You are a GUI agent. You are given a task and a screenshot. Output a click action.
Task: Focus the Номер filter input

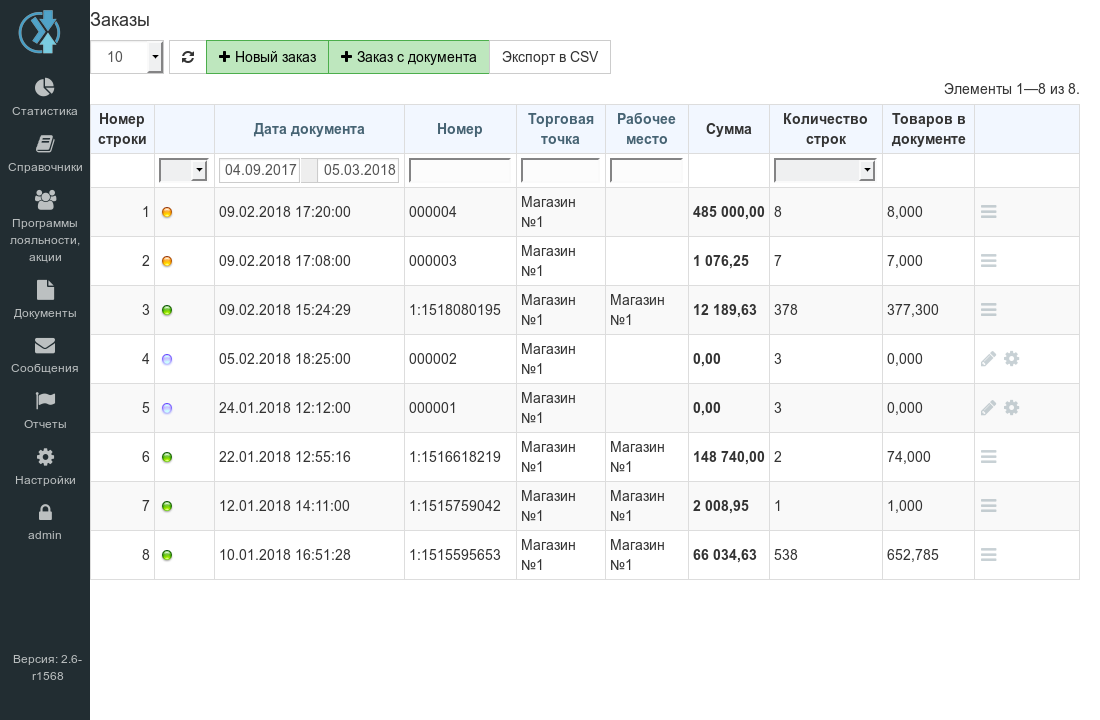click(460, 170)
